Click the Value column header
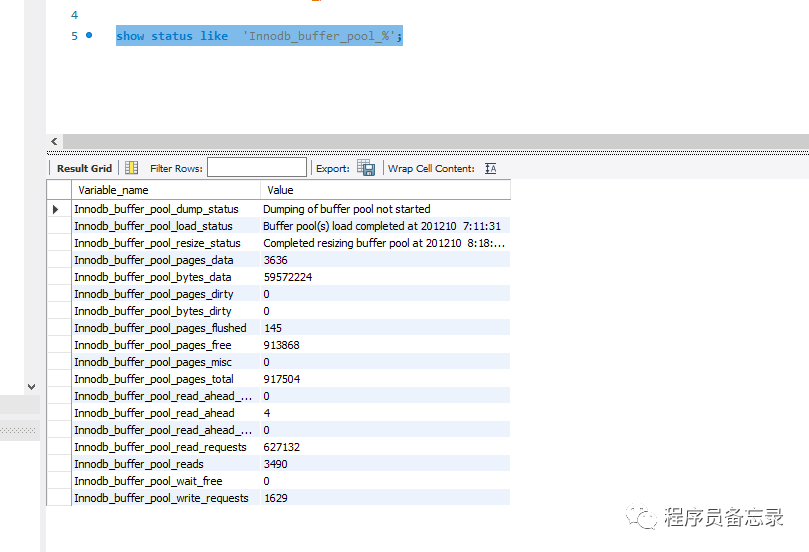 click(x=385, y=190)
